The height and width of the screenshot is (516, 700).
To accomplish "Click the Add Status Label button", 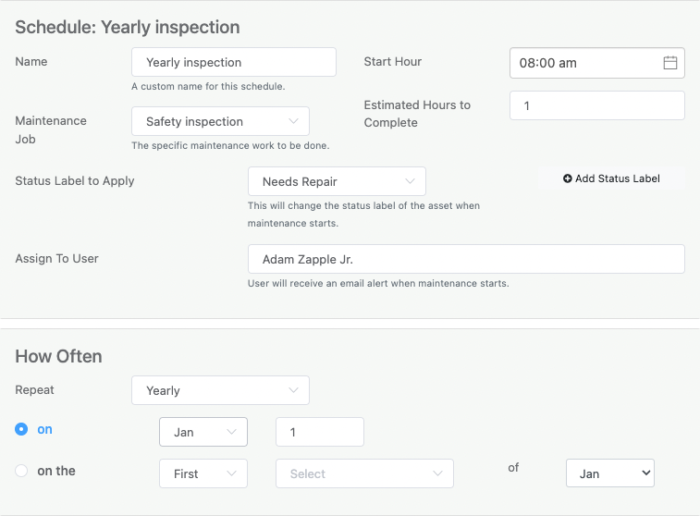I will pos(611,179).
